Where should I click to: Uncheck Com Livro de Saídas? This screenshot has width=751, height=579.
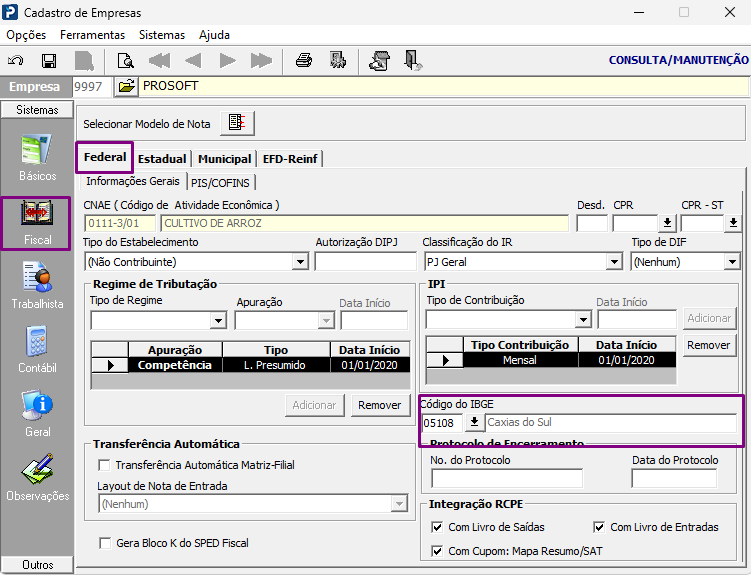click(436, 527)
